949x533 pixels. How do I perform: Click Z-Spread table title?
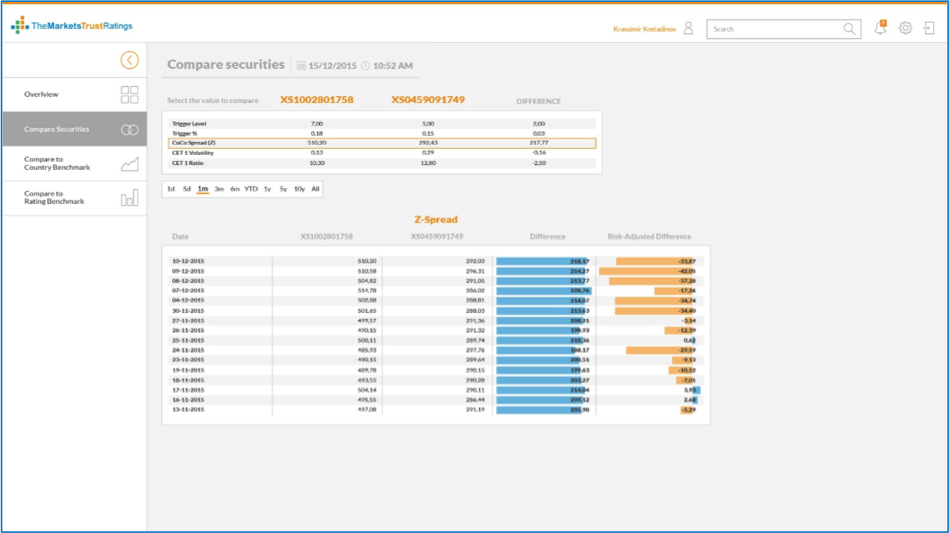436,220
